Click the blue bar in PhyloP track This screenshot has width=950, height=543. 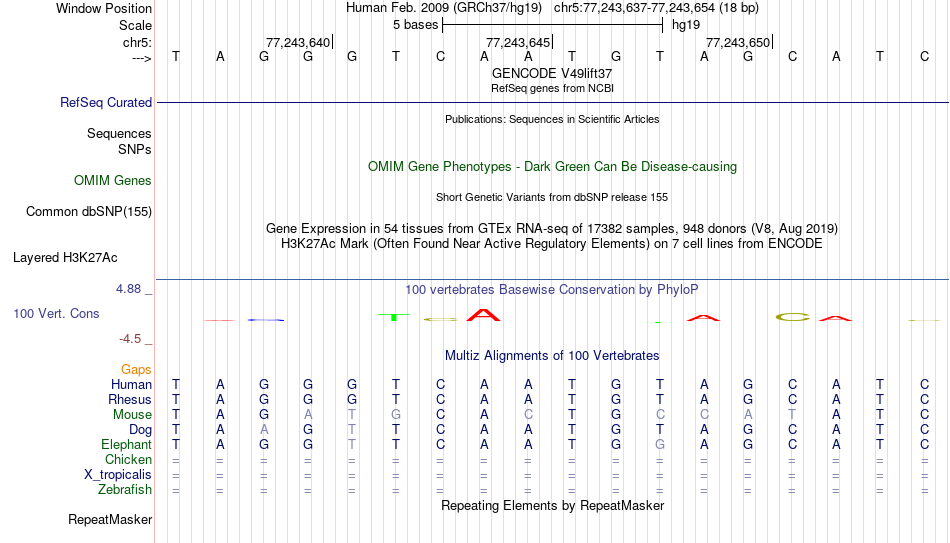click(x=266, y=319)
